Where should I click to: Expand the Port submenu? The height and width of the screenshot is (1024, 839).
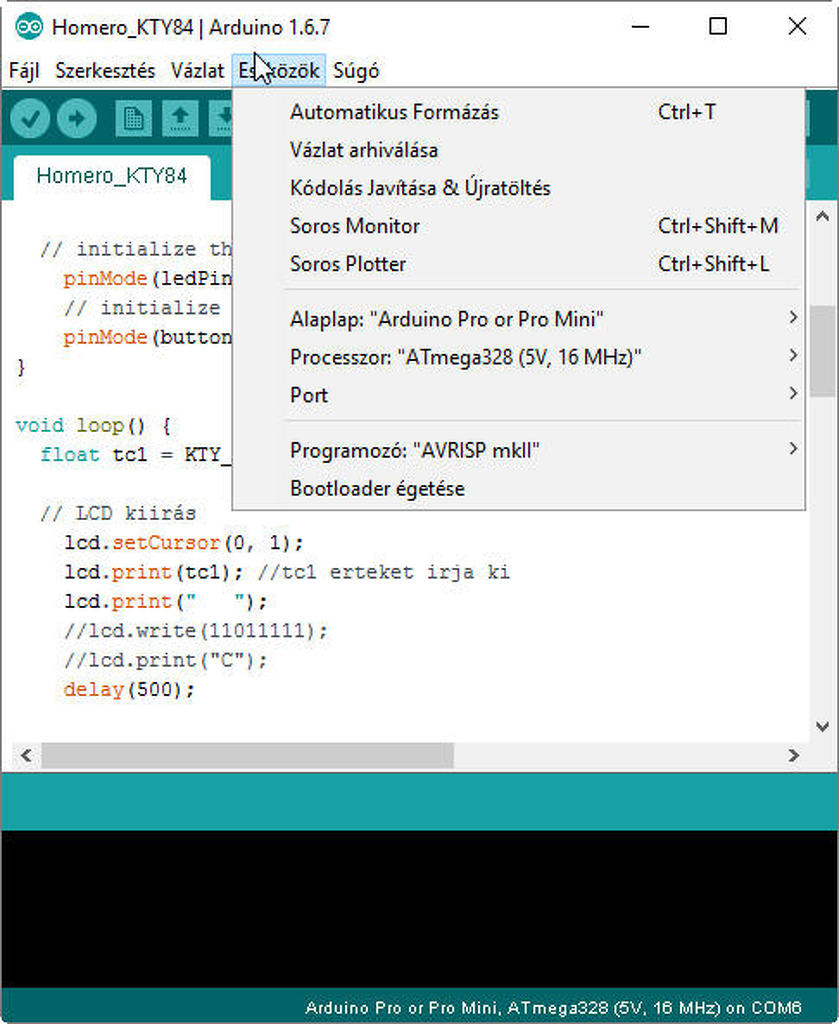pos(518,395)
